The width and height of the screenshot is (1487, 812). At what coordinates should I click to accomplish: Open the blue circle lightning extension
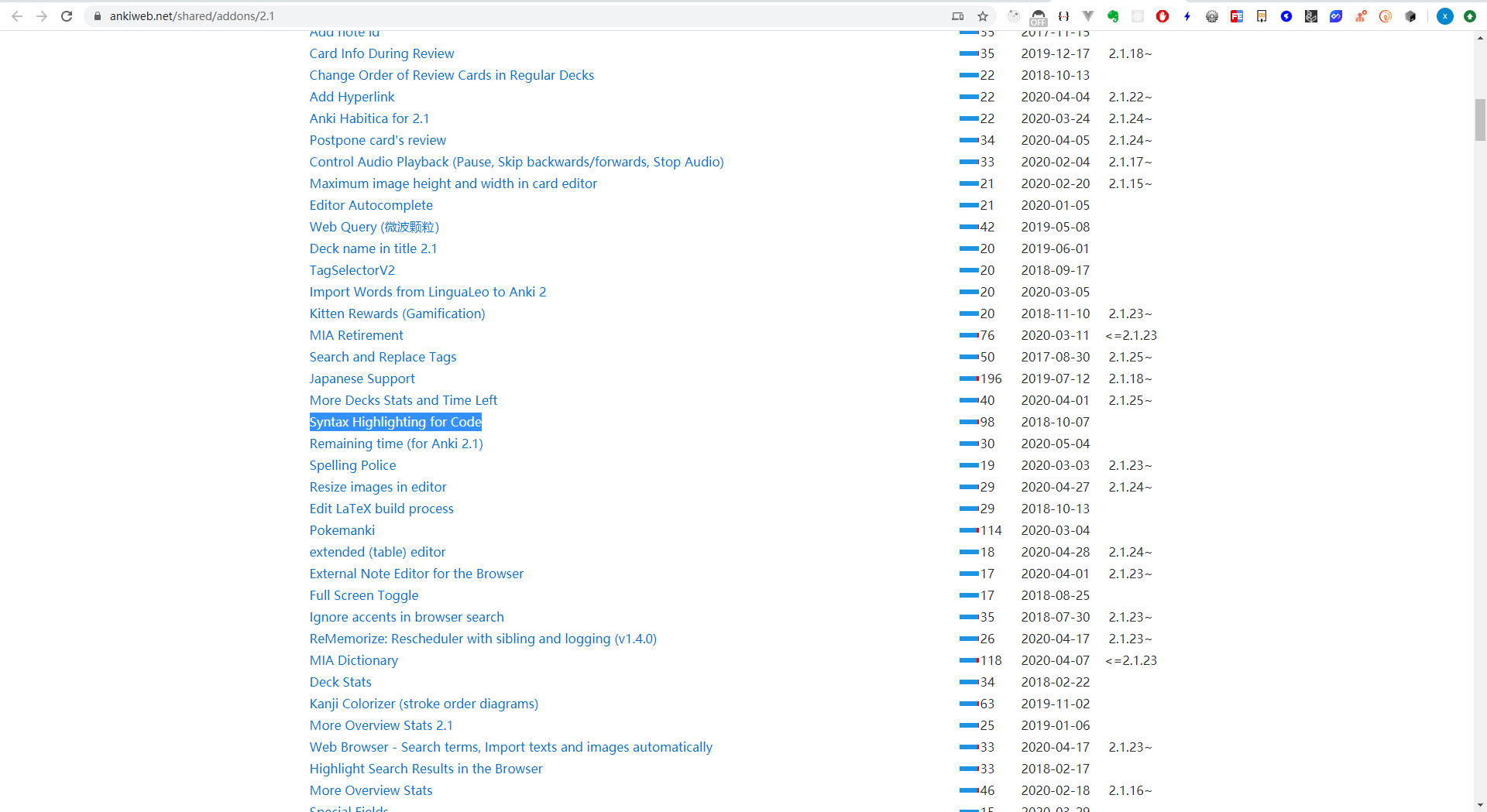[x=1286, y=16]
